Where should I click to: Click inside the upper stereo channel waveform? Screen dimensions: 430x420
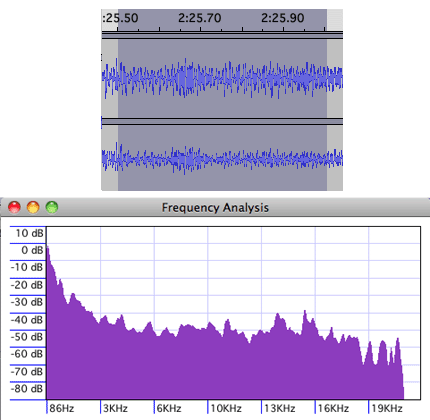tap(222, 79)
